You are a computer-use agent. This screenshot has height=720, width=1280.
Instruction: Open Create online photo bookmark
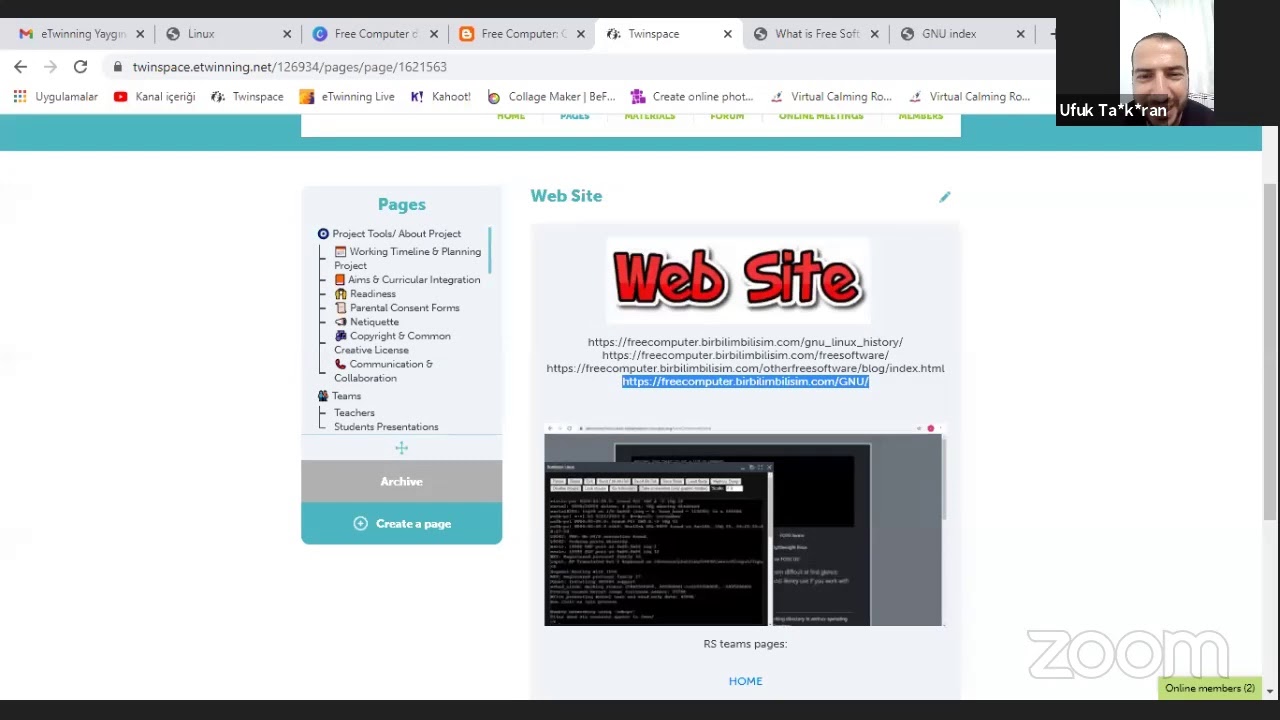point(692,97)
